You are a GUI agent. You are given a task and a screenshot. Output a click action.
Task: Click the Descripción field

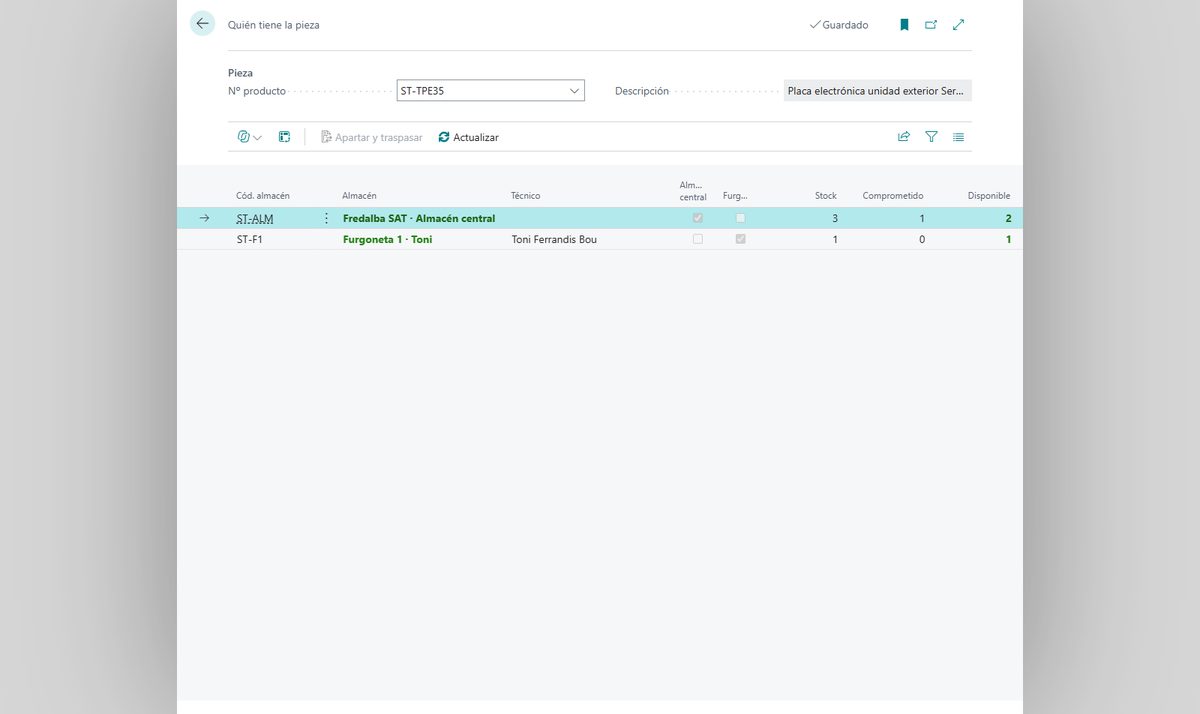tap(878, 91)
